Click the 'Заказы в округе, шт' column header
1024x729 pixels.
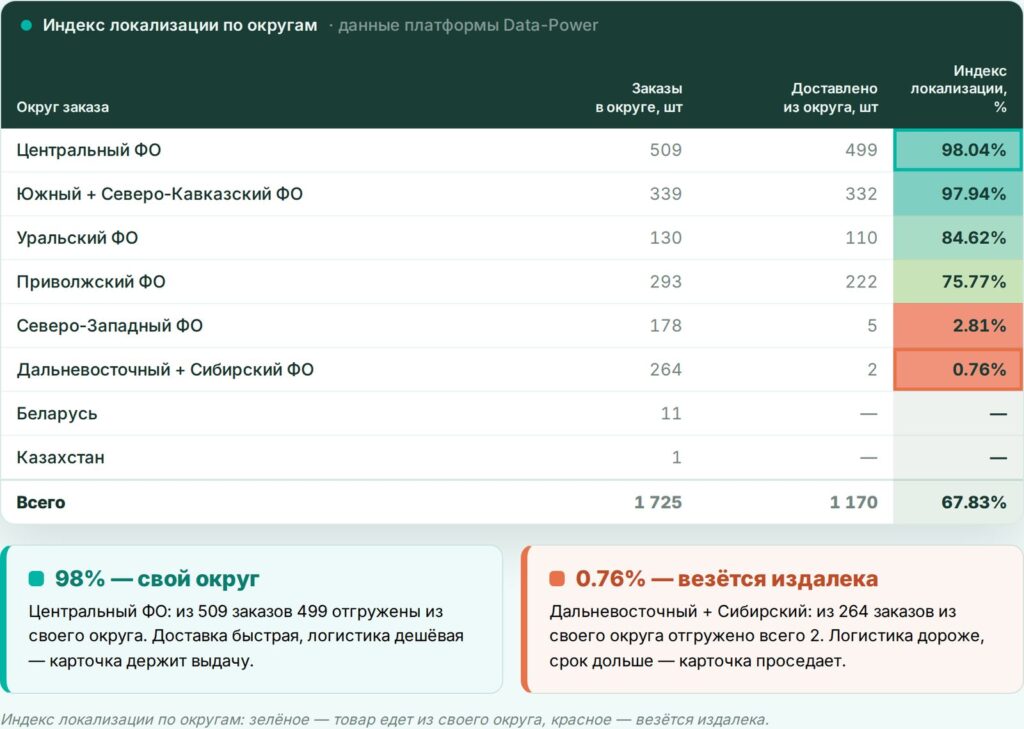tap(639, 97)
